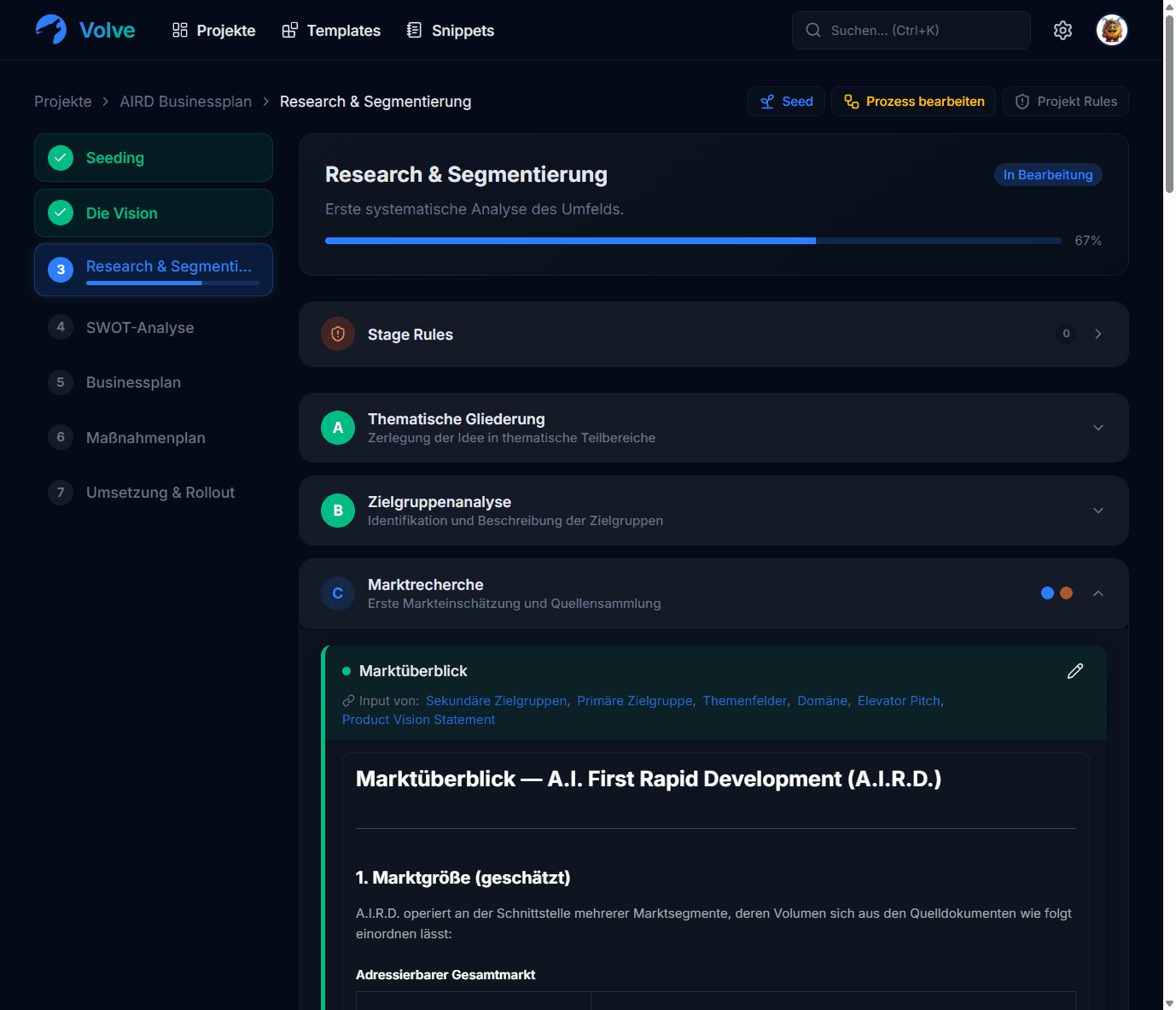The image size is (1176, 1010).
Task: Open the Templates menu item
Action: pyautogui.click(x=331, y=31)
